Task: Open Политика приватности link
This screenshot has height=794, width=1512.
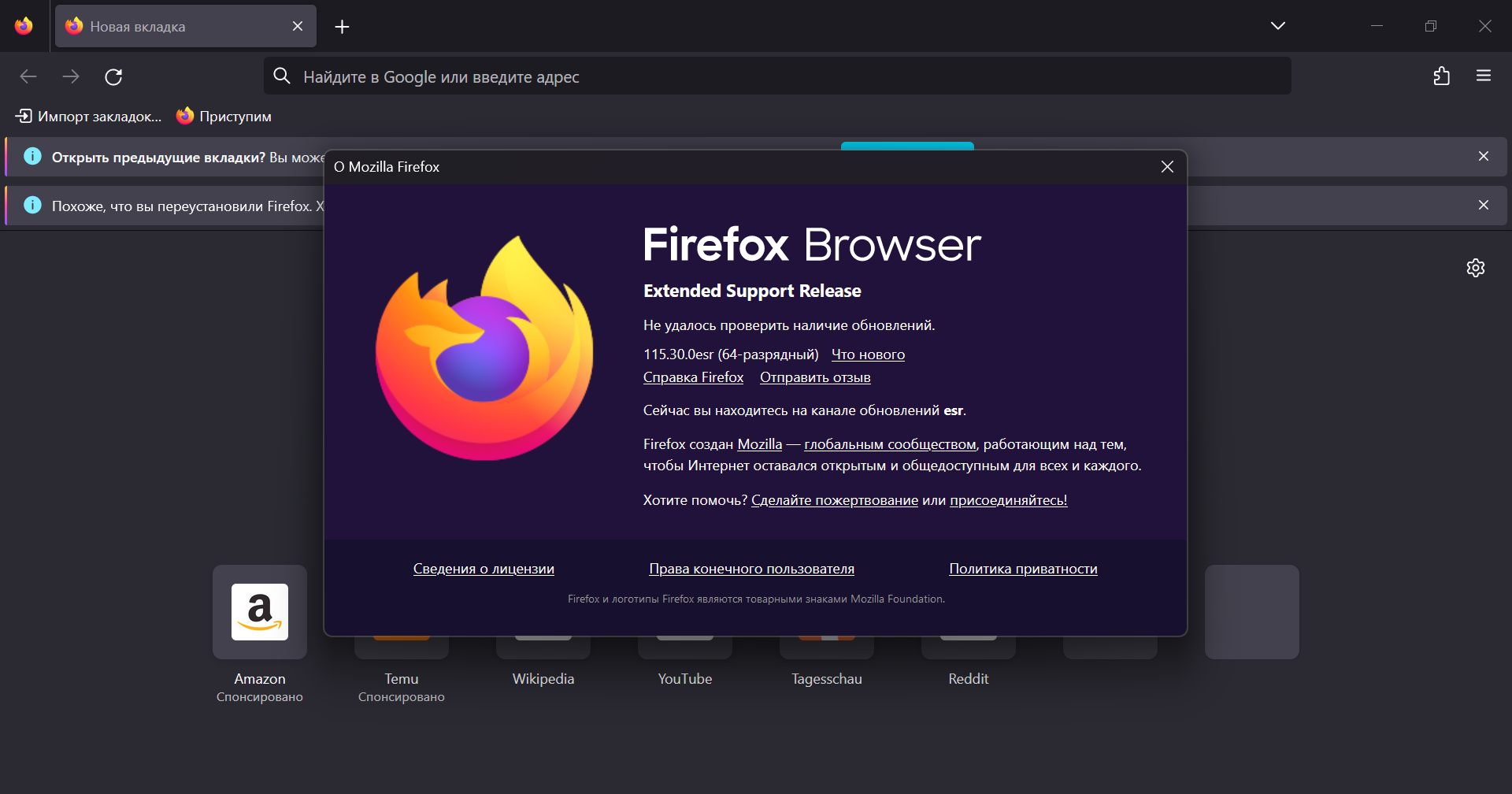Action: [x=1023, y=569]
